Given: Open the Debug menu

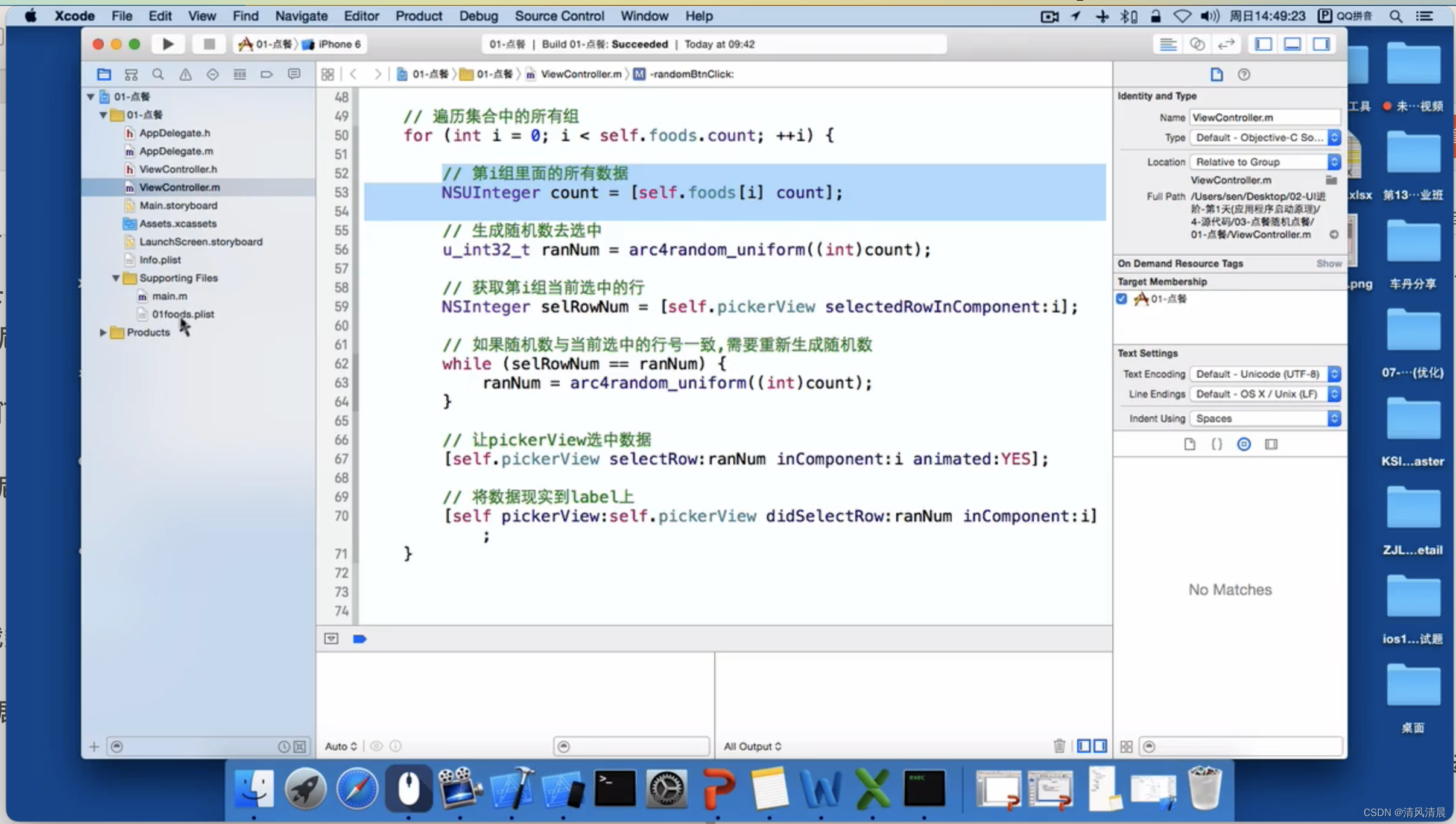Looking at the screenshot, I should [x=478, y=16].
